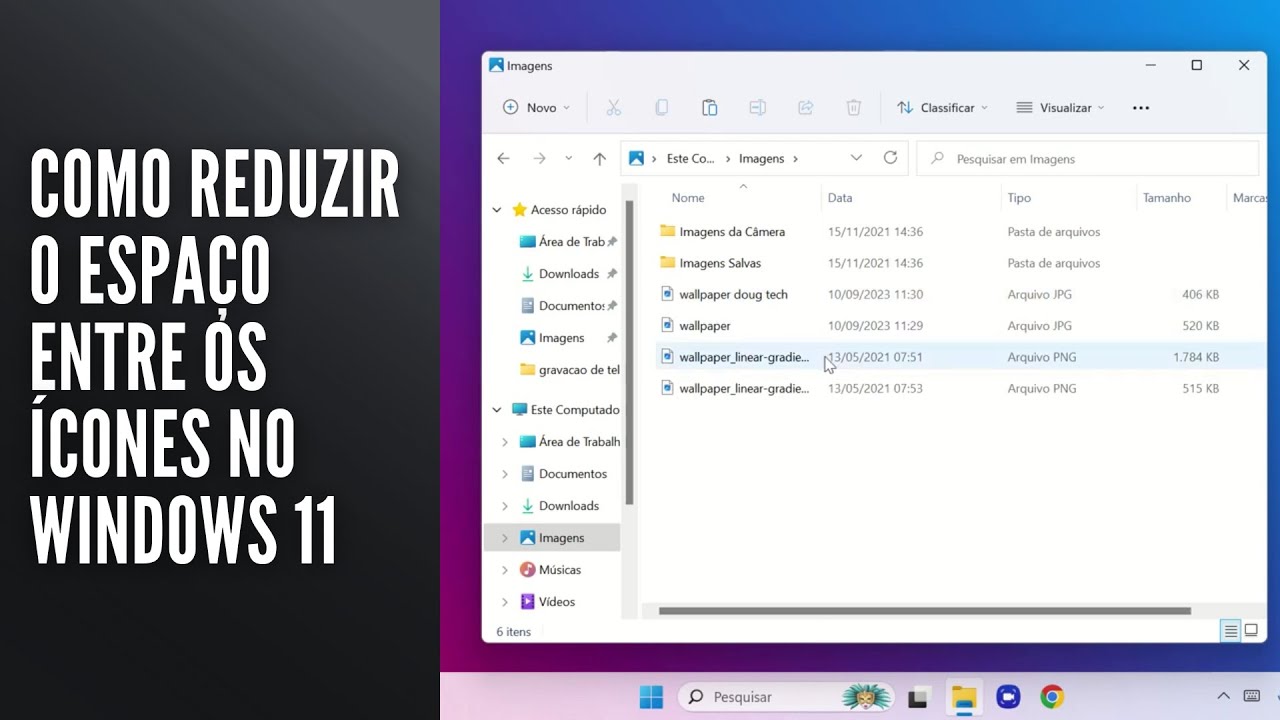The image size is (1280, 720).
Task: Expand Área de Trabalho under Este Computador
Action: click(x=505, y=442)
